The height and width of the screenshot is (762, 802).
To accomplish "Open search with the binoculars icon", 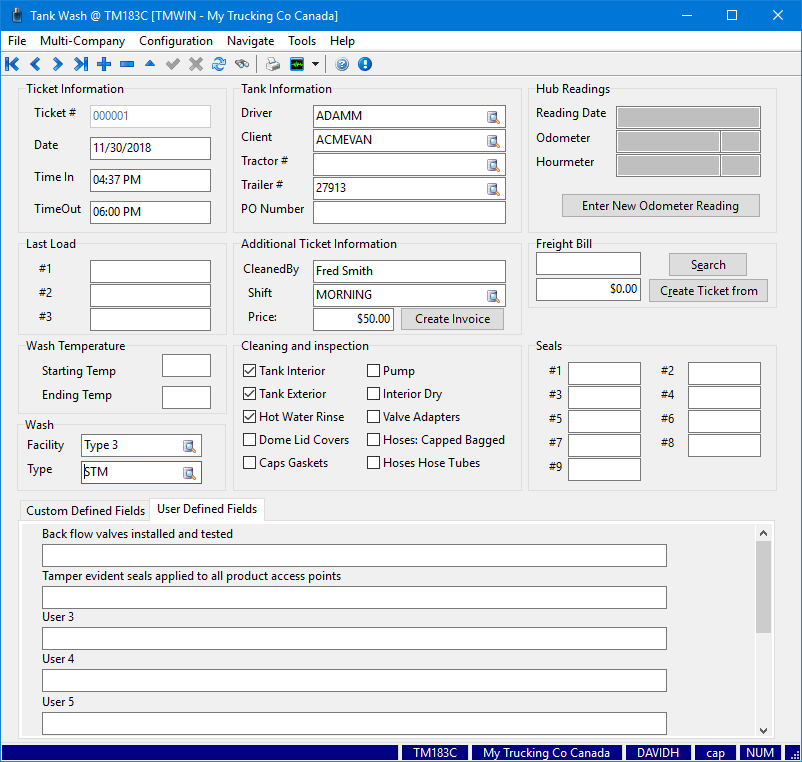I will (x=242, y=64).
